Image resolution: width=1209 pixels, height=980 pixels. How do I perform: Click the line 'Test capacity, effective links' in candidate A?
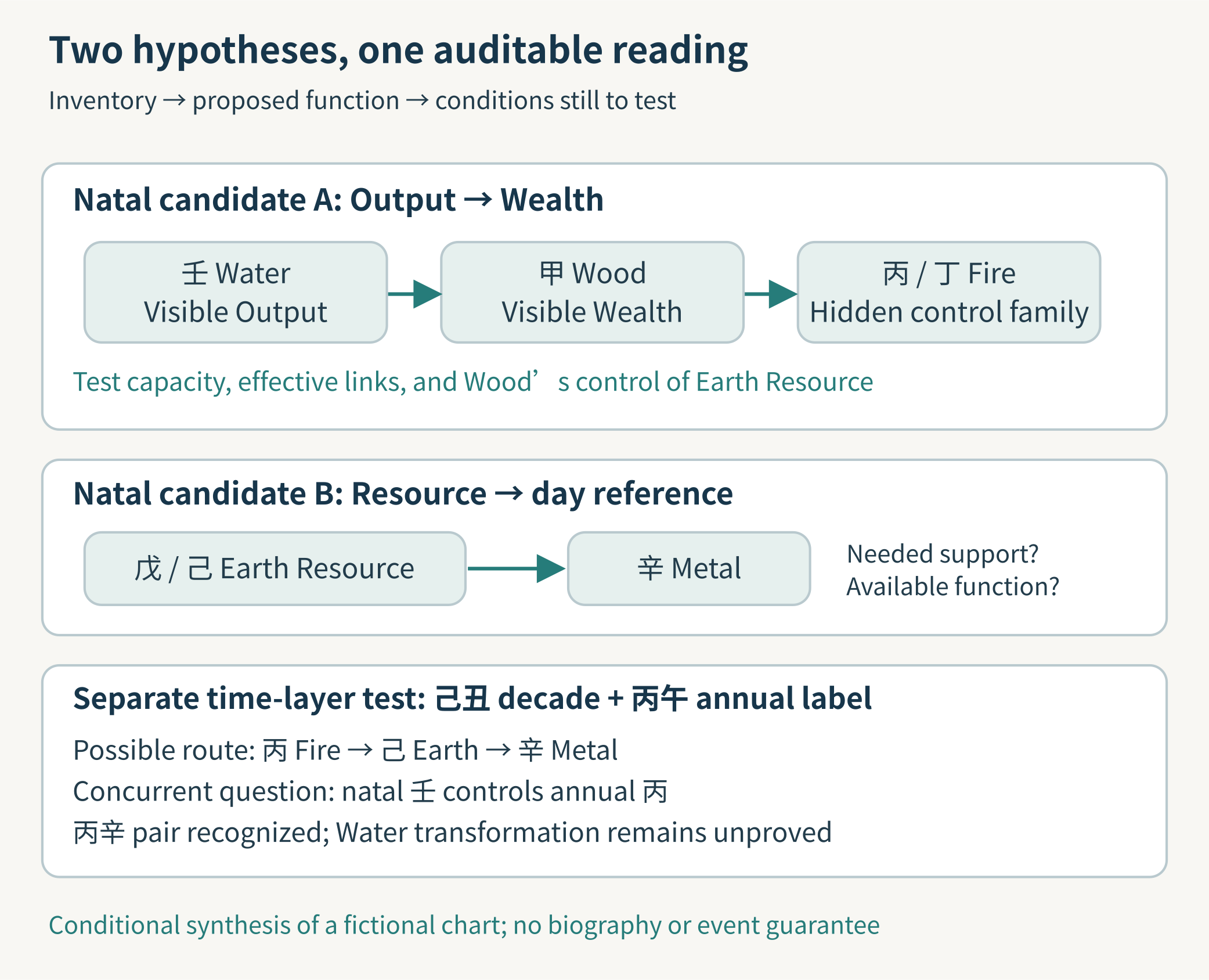click(x=473, y=382)
